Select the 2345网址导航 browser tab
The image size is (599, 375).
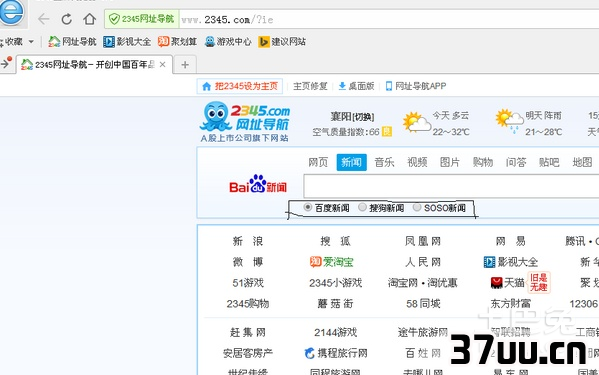94,65
